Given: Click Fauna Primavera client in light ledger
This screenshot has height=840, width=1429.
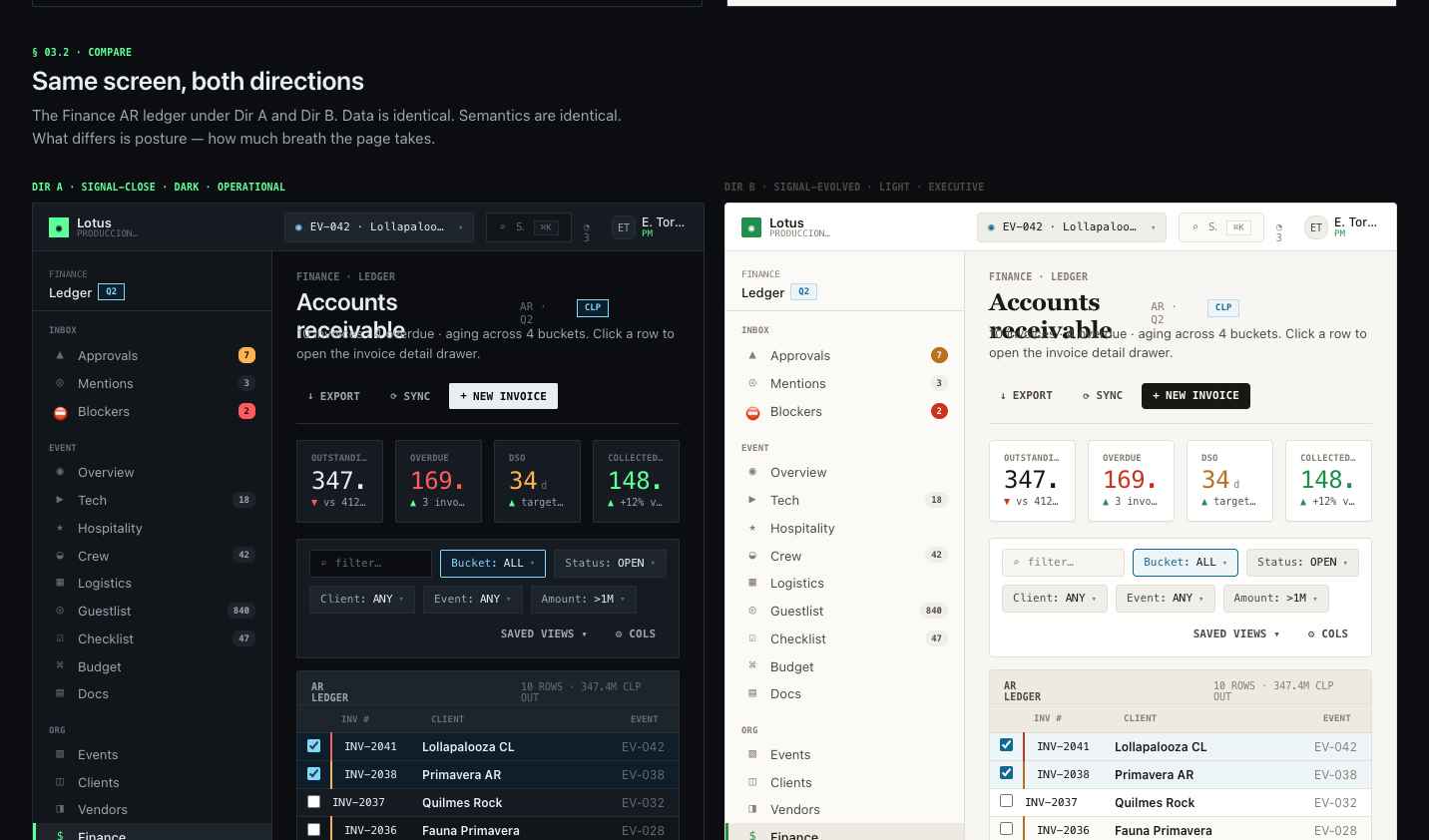Looking at the screenshot, I should (1164, 830).
